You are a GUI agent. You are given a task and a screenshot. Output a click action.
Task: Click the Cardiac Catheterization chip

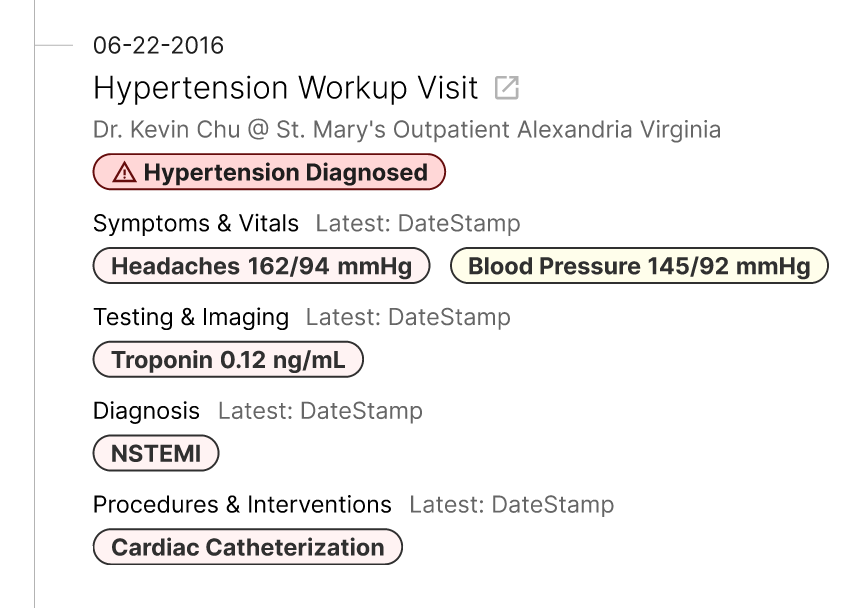click(247, 547)
